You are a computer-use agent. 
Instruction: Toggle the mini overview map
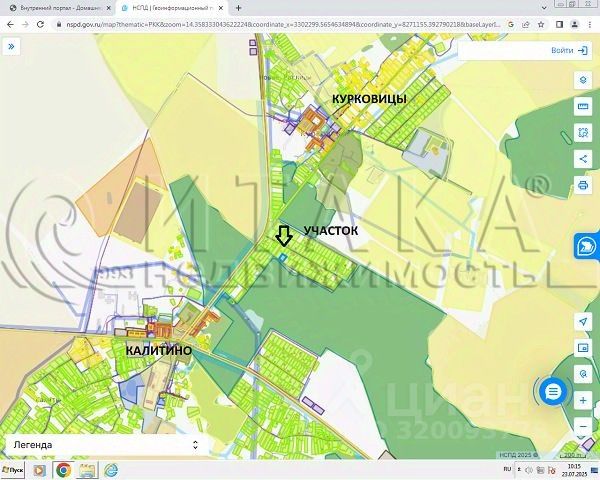[583, 347]
